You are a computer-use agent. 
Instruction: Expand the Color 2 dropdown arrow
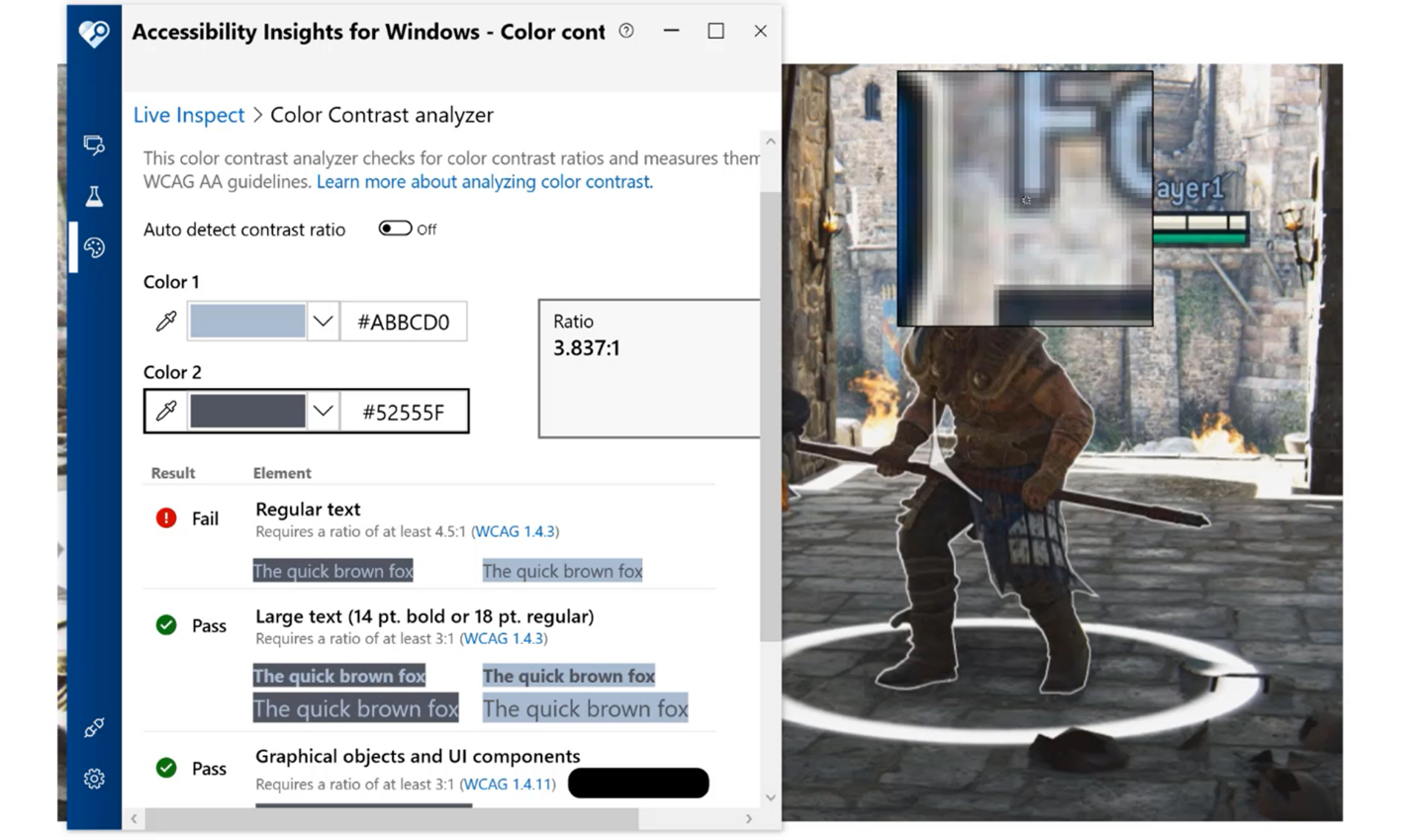(x=323, y=412)
